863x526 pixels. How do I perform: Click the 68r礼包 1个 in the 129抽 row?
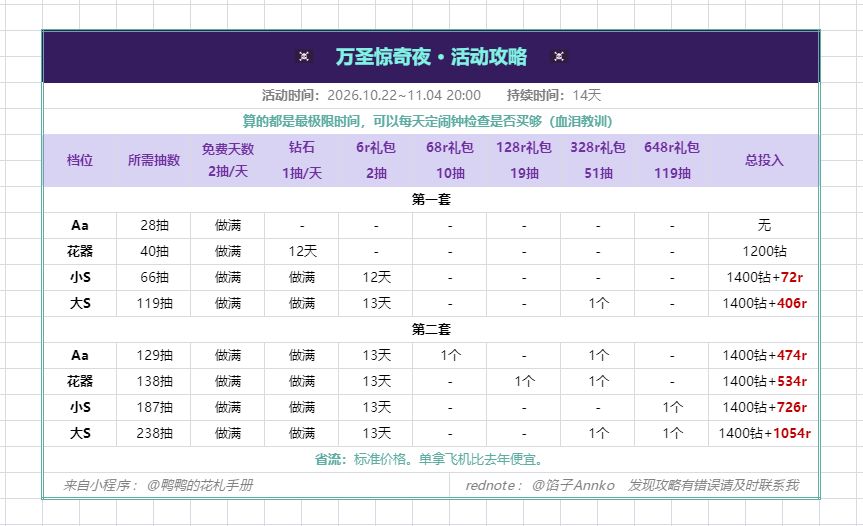point(450,355)
